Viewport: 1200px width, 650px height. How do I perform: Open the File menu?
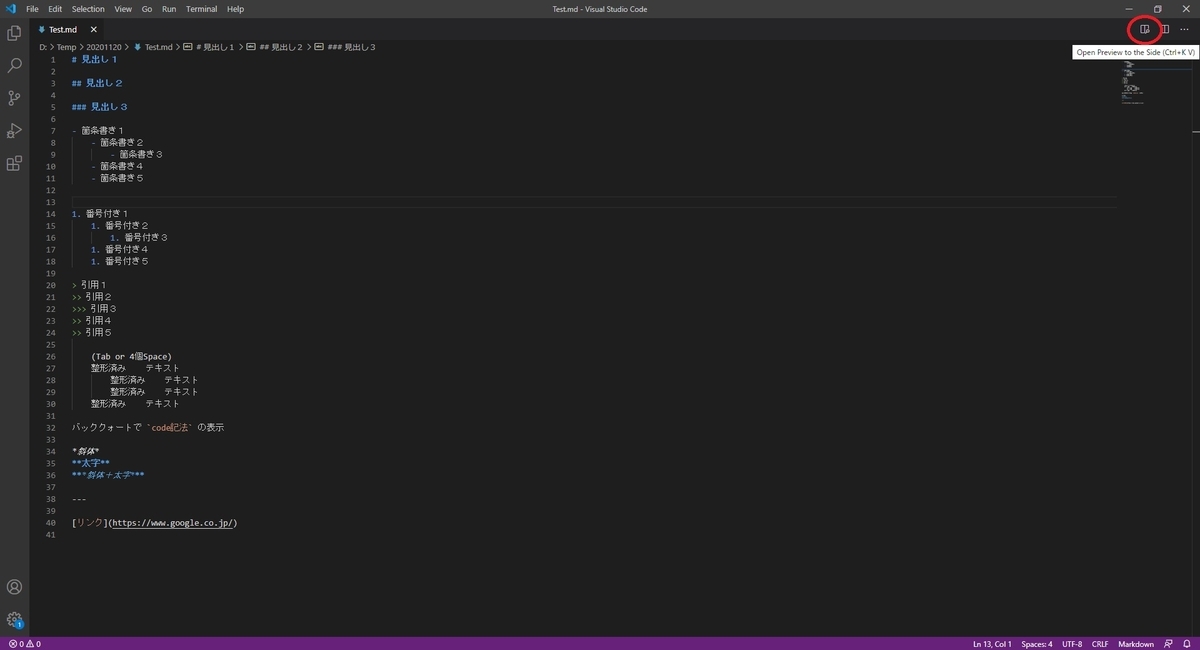click(33, 9)
